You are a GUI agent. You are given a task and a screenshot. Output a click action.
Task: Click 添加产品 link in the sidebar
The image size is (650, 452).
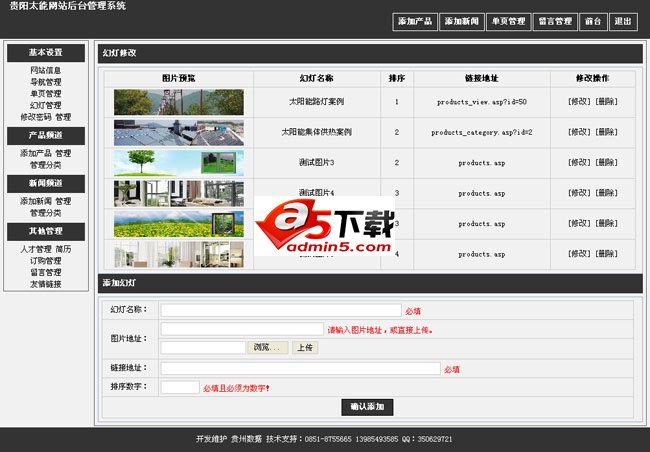click(x=36, y=153)
